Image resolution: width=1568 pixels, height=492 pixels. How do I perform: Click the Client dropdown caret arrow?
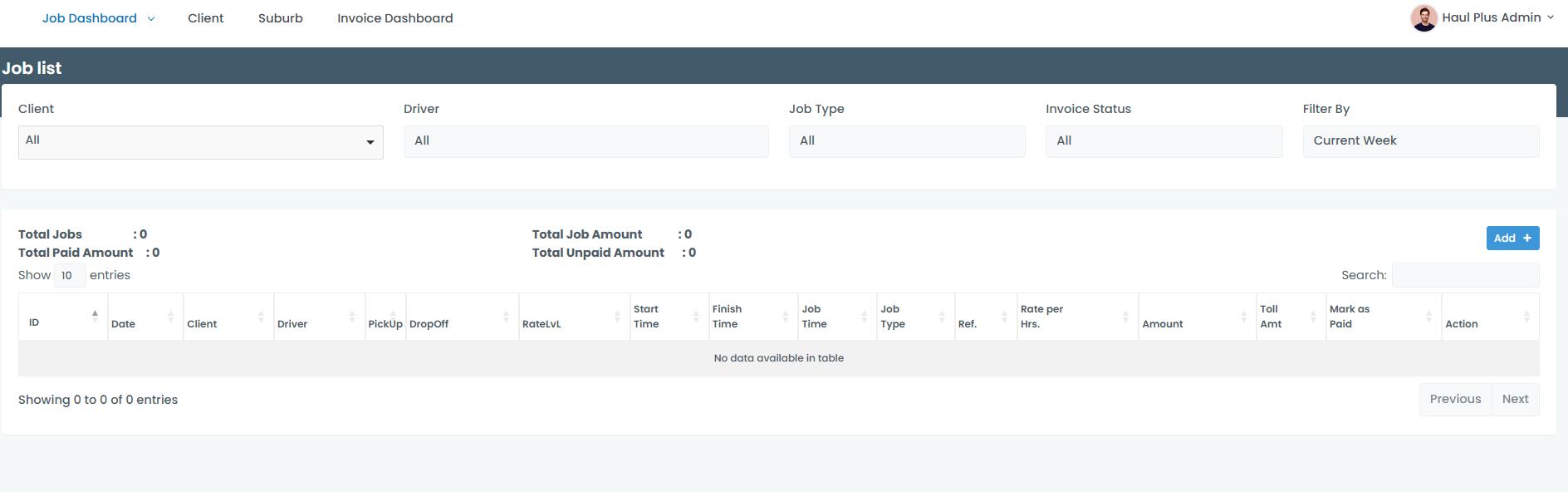pyautogui.click(x=370, y=142)
